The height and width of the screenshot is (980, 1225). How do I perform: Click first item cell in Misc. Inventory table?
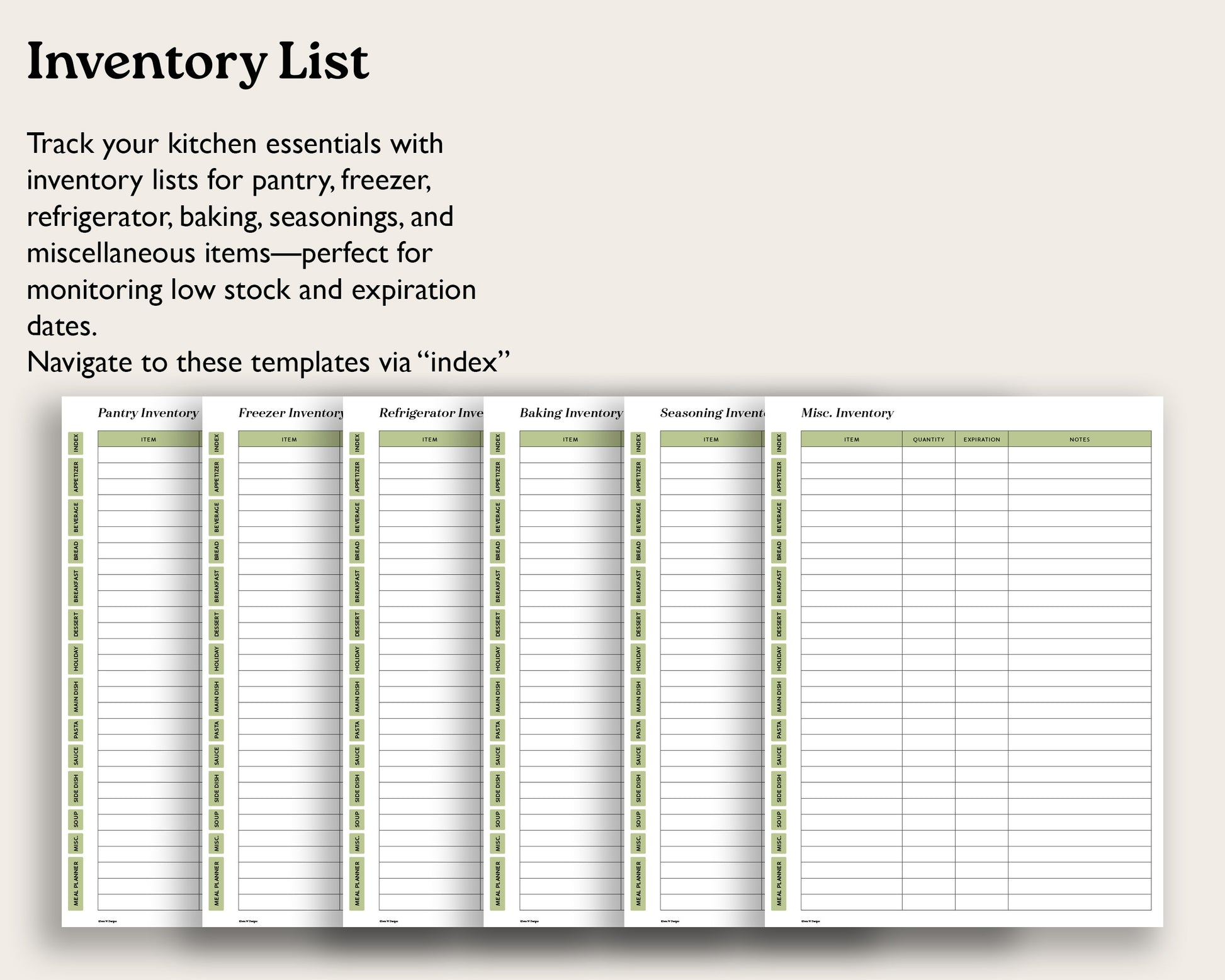[x=851, y=455]
